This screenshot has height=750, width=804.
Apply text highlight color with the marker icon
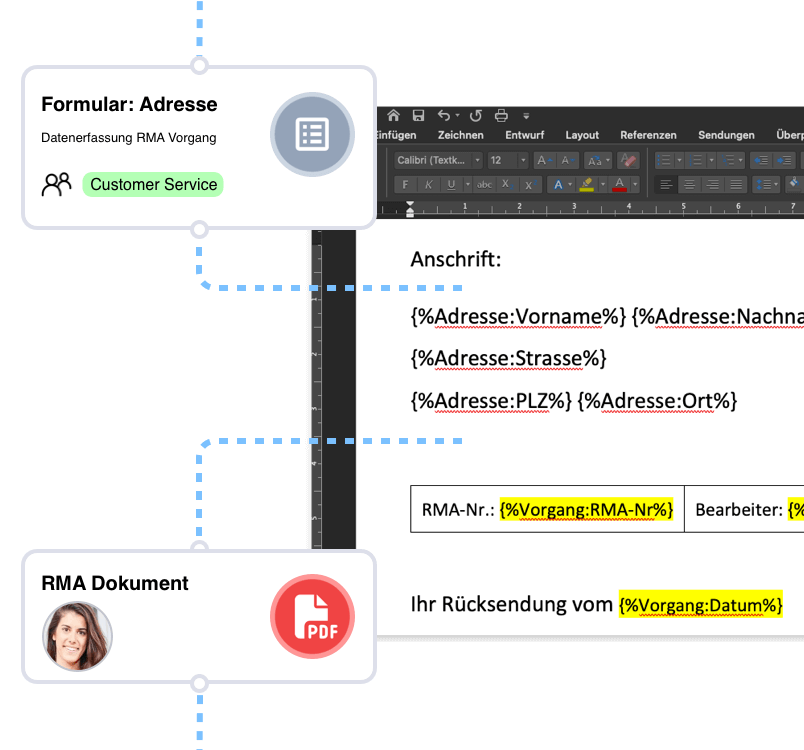(x=586, y=184)
